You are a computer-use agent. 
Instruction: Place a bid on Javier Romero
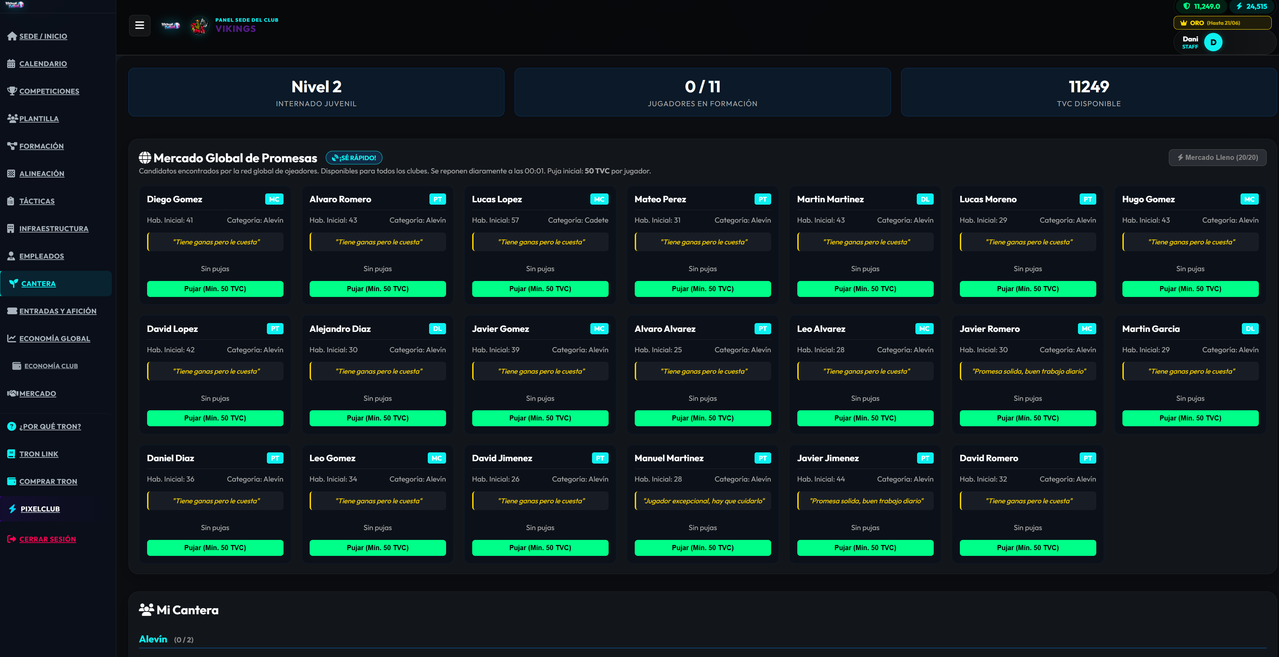tap(1028, 418)
